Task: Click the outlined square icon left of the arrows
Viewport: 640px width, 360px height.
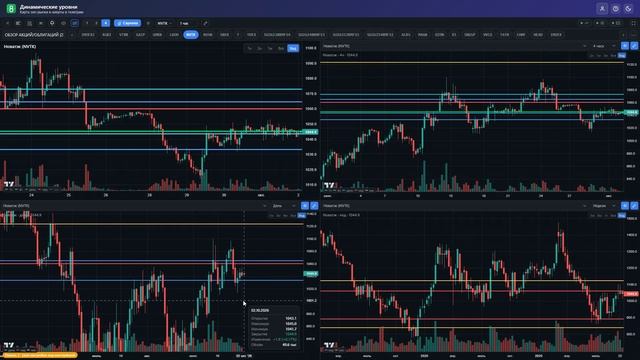Action: click(x=75, y=23)
